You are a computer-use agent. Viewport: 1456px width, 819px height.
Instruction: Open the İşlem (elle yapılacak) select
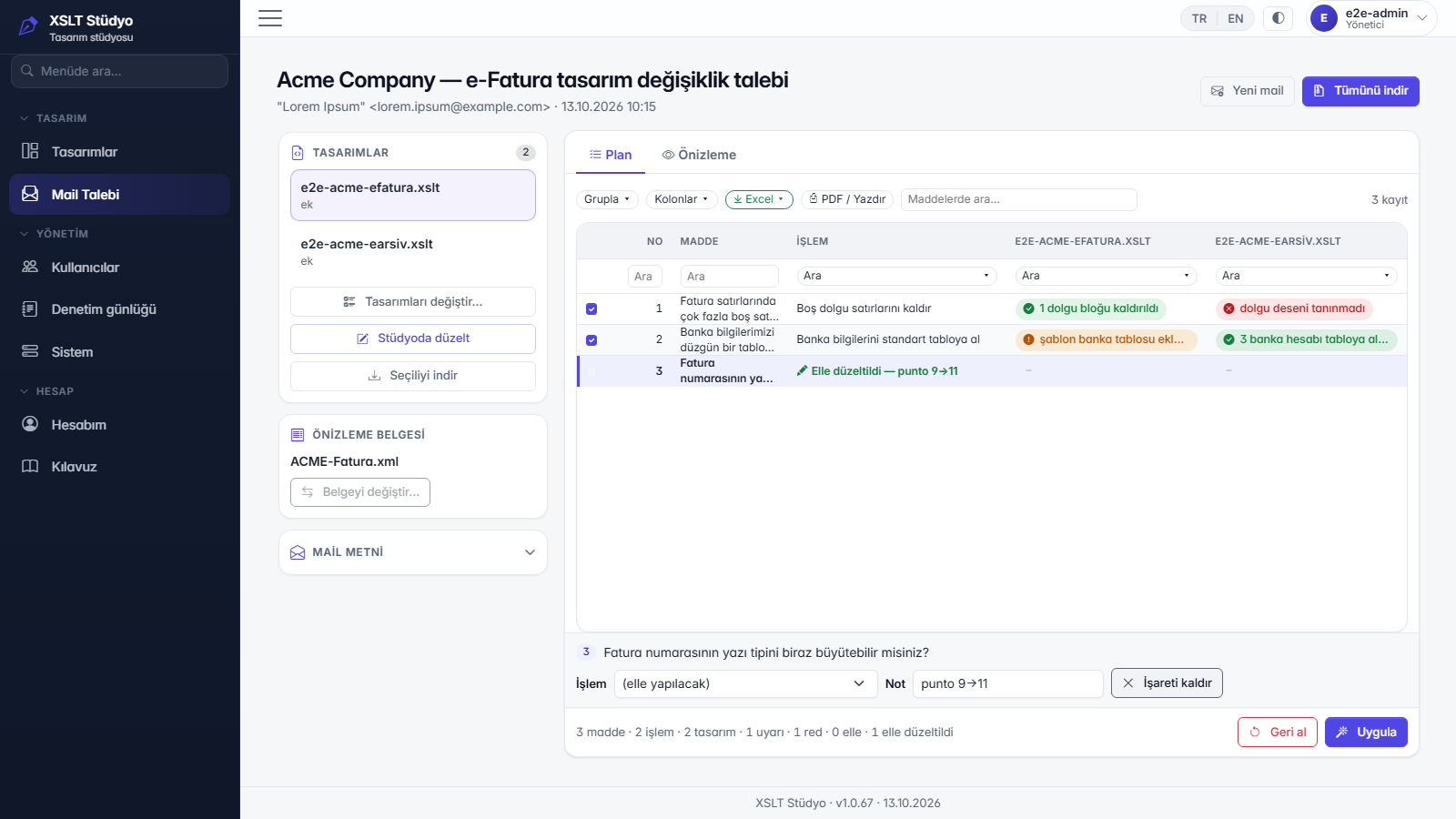745,683
